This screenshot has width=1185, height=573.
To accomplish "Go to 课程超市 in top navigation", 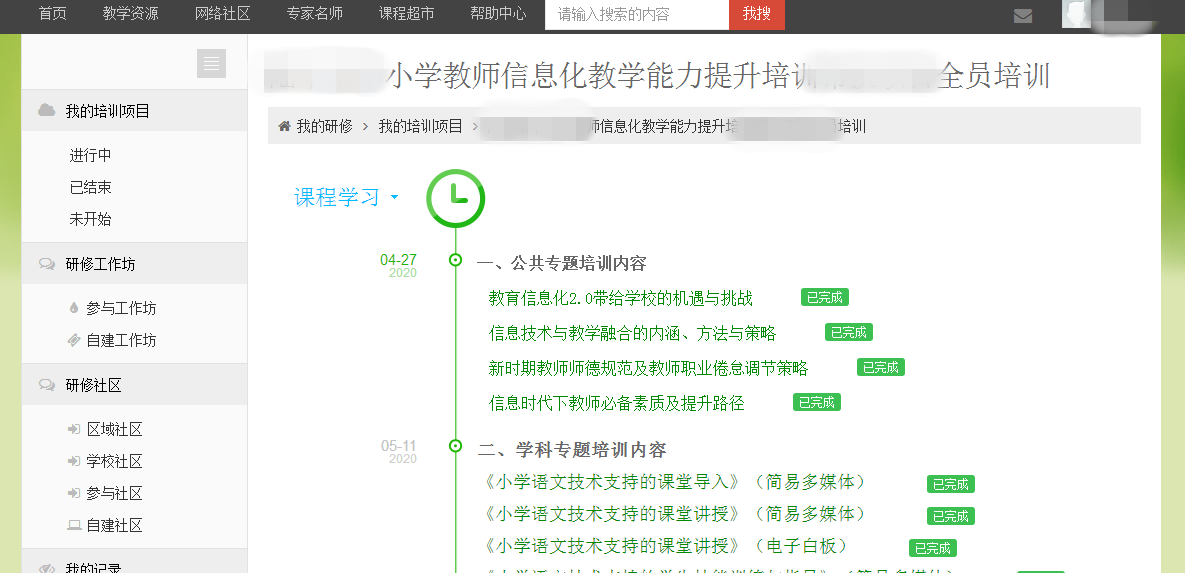I will [x=406, y=14].
